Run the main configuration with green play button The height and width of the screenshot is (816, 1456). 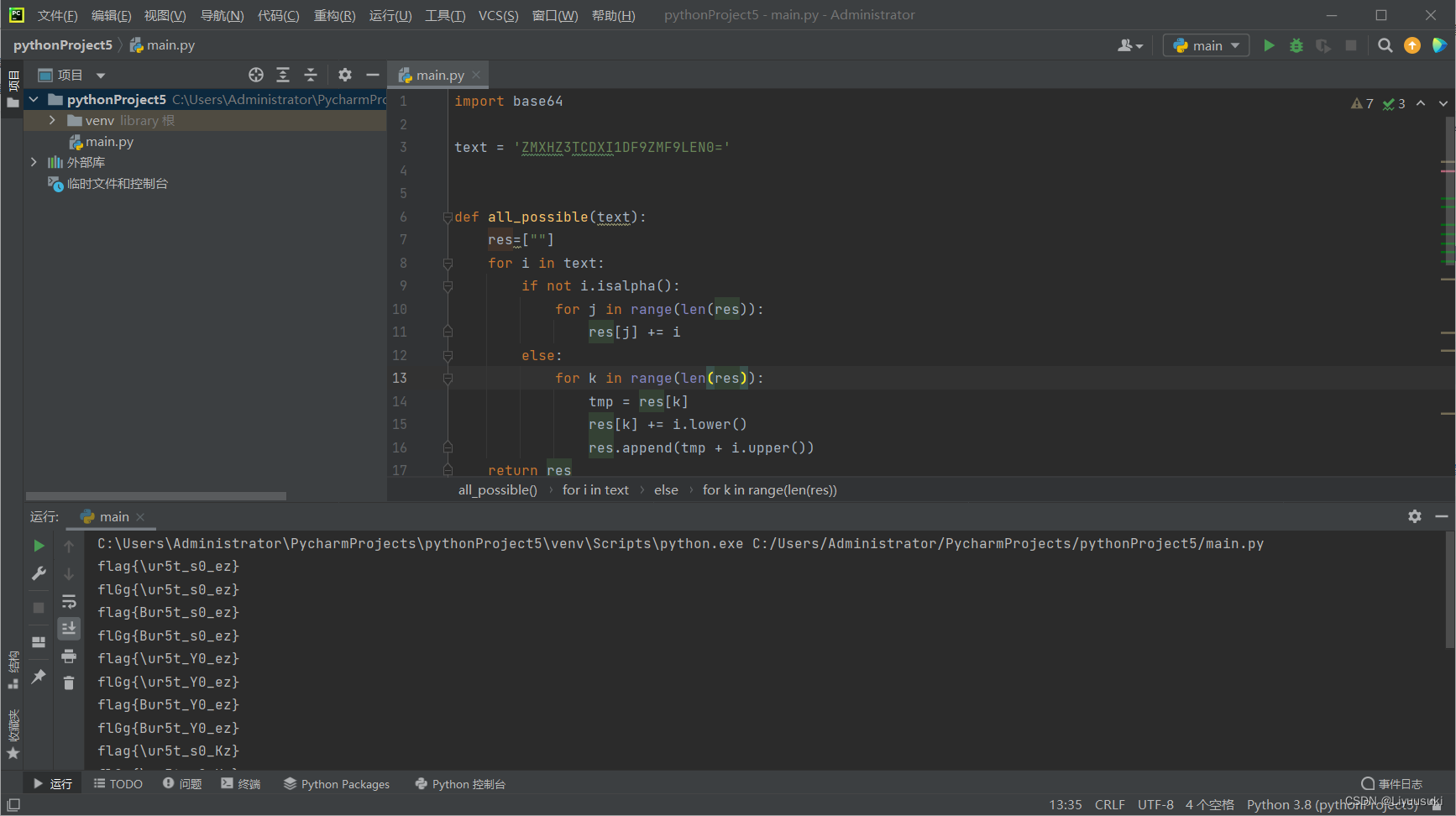point(1269,45)
